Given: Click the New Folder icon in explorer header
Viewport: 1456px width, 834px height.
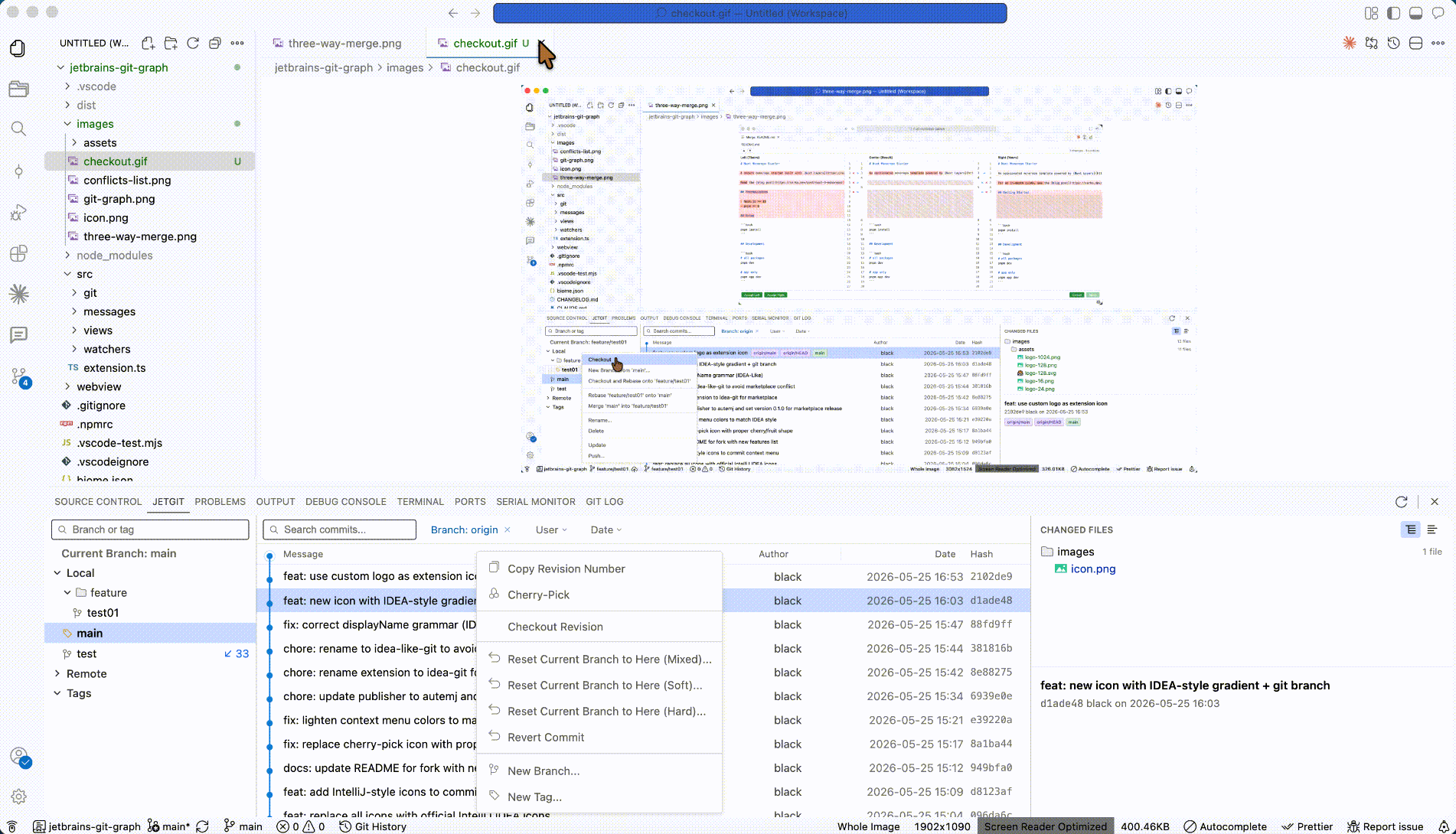Looking at the screenshot, I should [171, 43].
